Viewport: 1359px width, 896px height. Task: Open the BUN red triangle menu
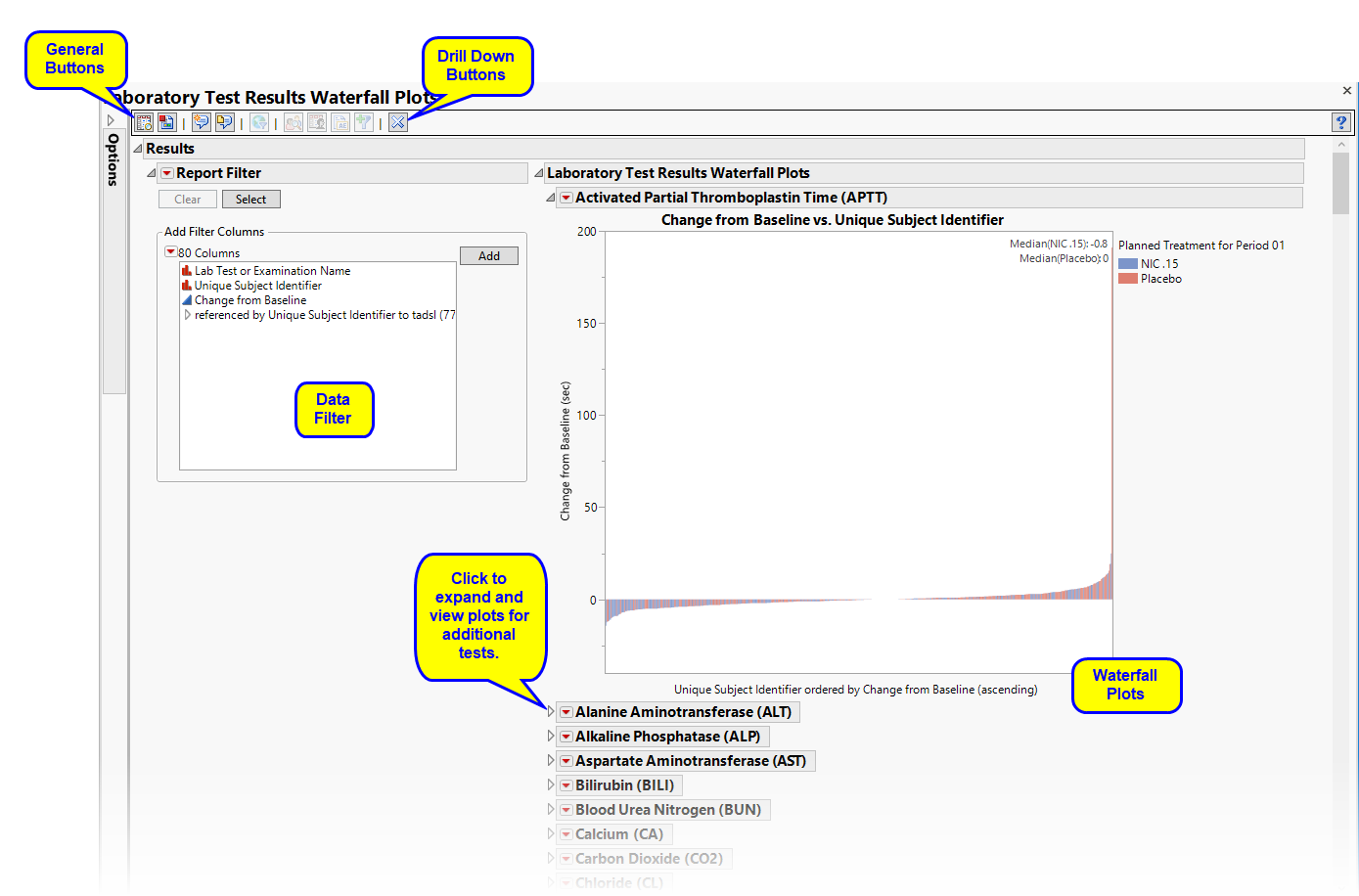coord(566,810)
